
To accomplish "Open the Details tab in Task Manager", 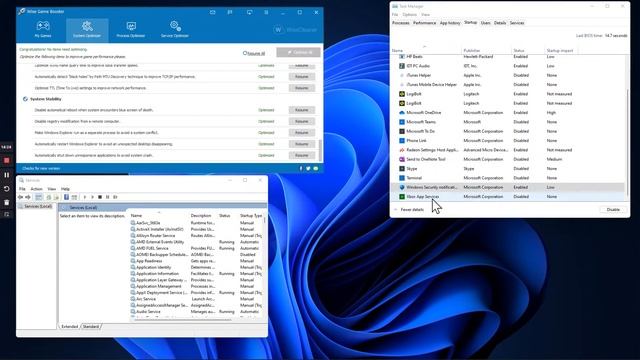I will (500, 23).
